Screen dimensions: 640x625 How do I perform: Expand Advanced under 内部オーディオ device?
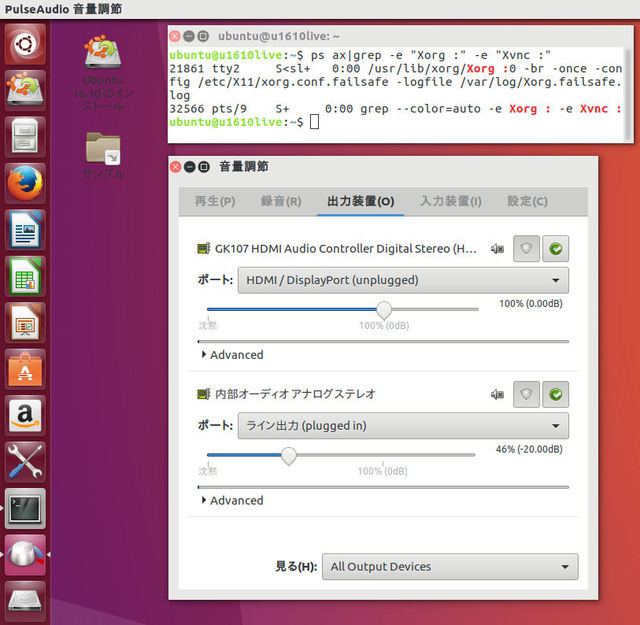pos(233,500)
